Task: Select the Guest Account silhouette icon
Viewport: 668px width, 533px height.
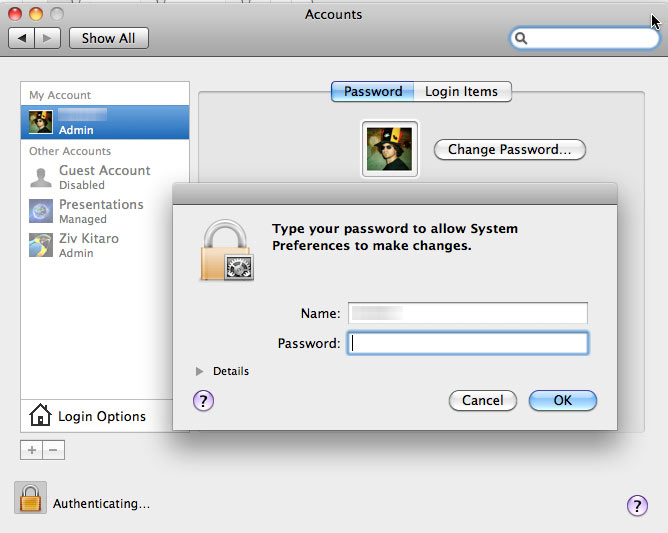Action: (41, 177)
